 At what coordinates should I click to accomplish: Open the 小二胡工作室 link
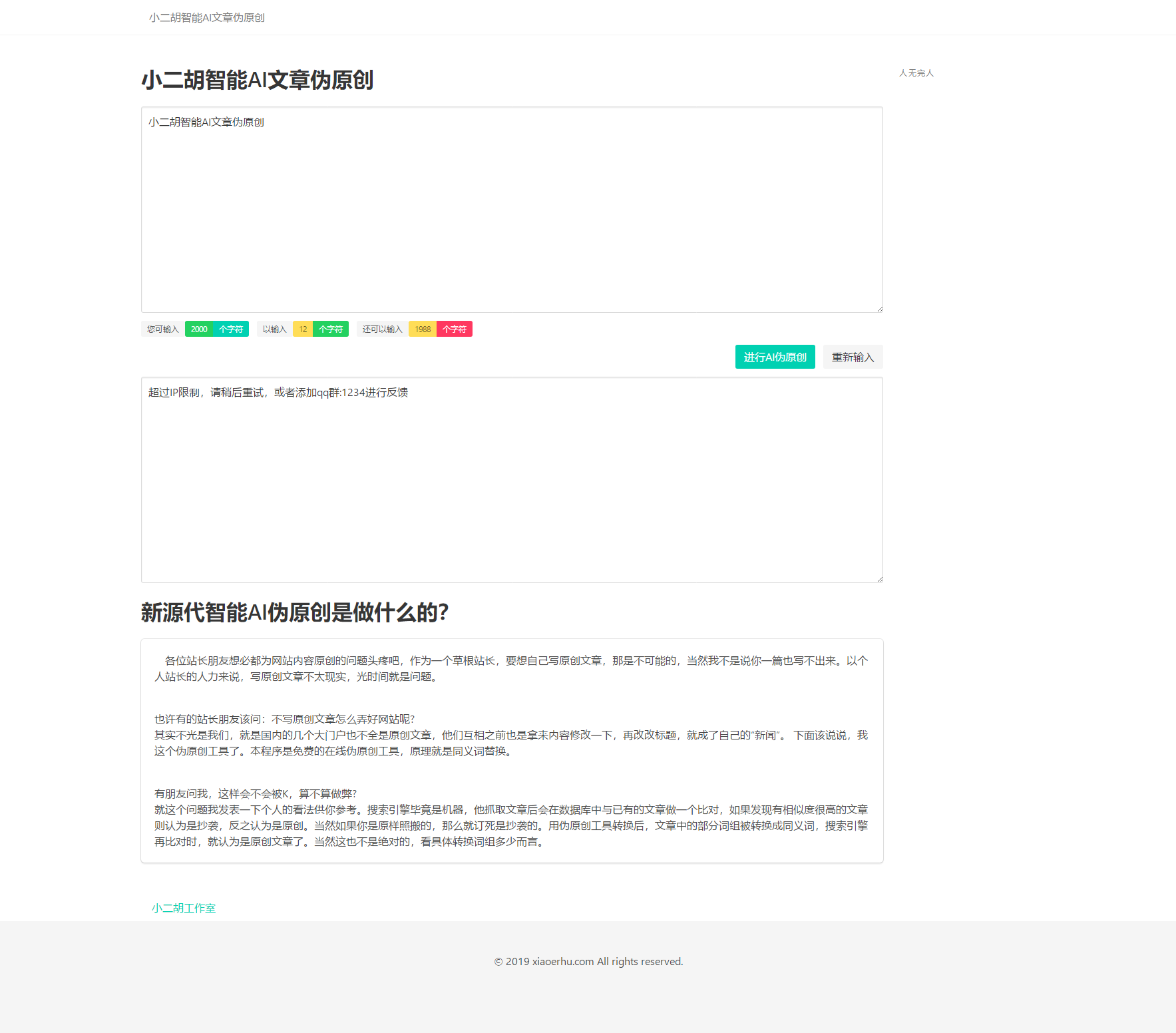pyautogui.click(x=184, y=908)
